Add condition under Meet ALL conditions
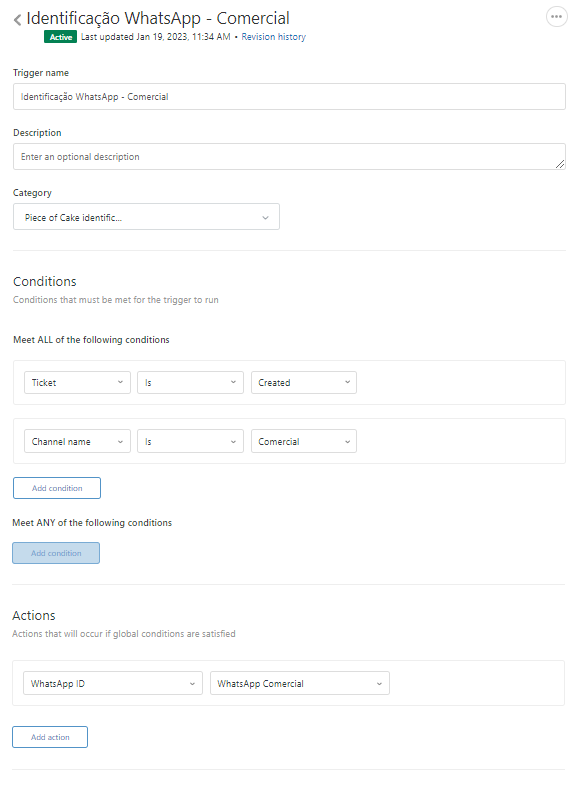581x793 pixels. click(57, 488)
